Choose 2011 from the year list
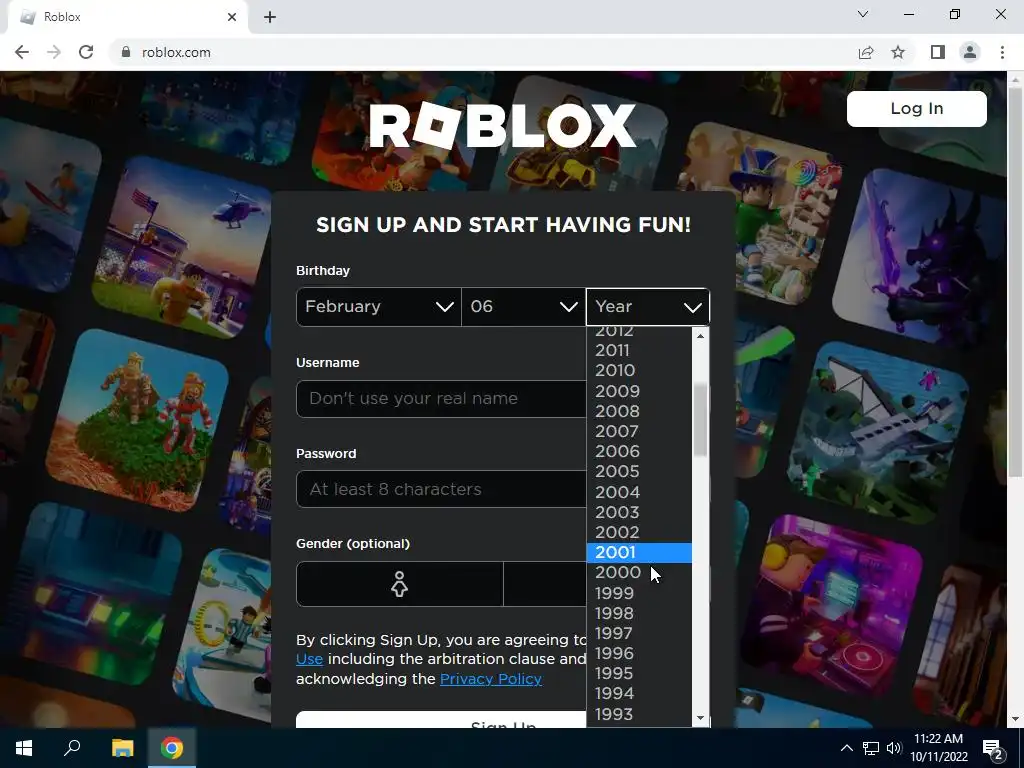 pyautogui.click(x=639, y=351)
